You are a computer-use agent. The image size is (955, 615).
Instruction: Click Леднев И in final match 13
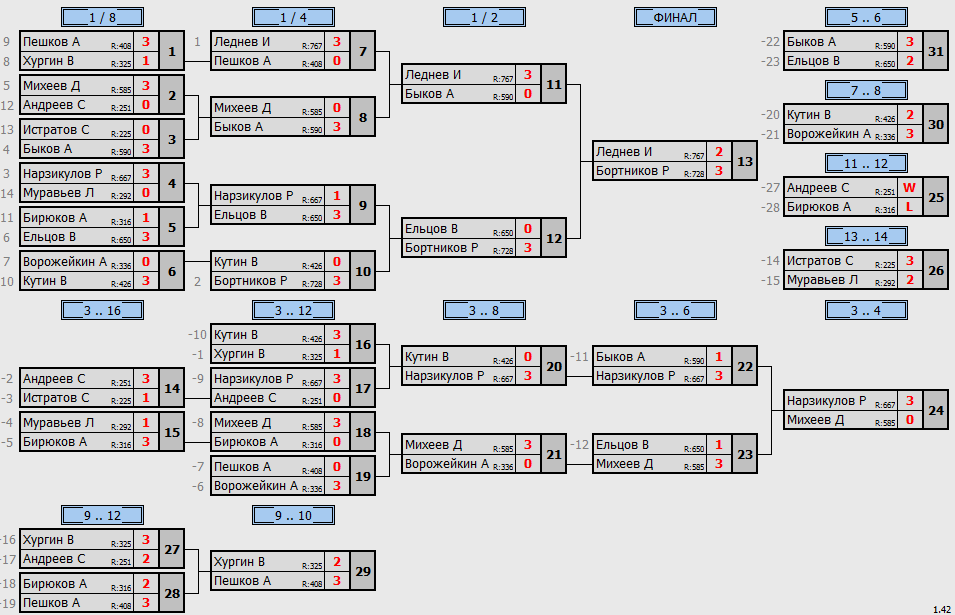pyautogui.click(x=624, y=152)
